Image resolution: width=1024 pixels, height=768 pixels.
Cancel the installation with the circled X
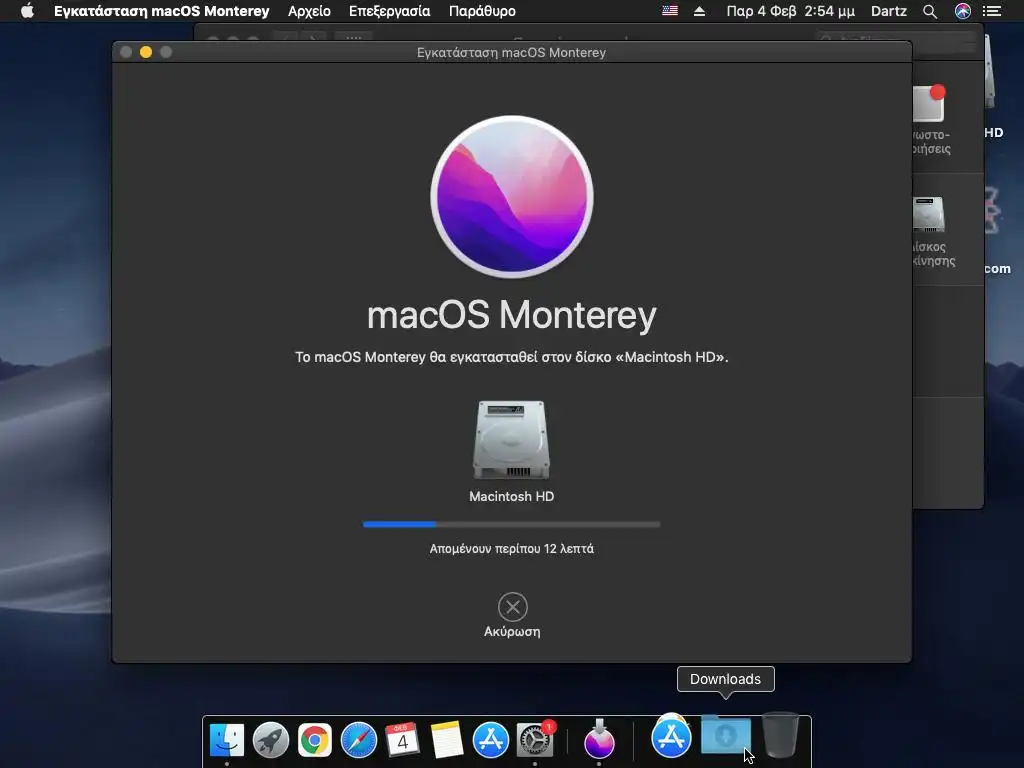[513, 607]
